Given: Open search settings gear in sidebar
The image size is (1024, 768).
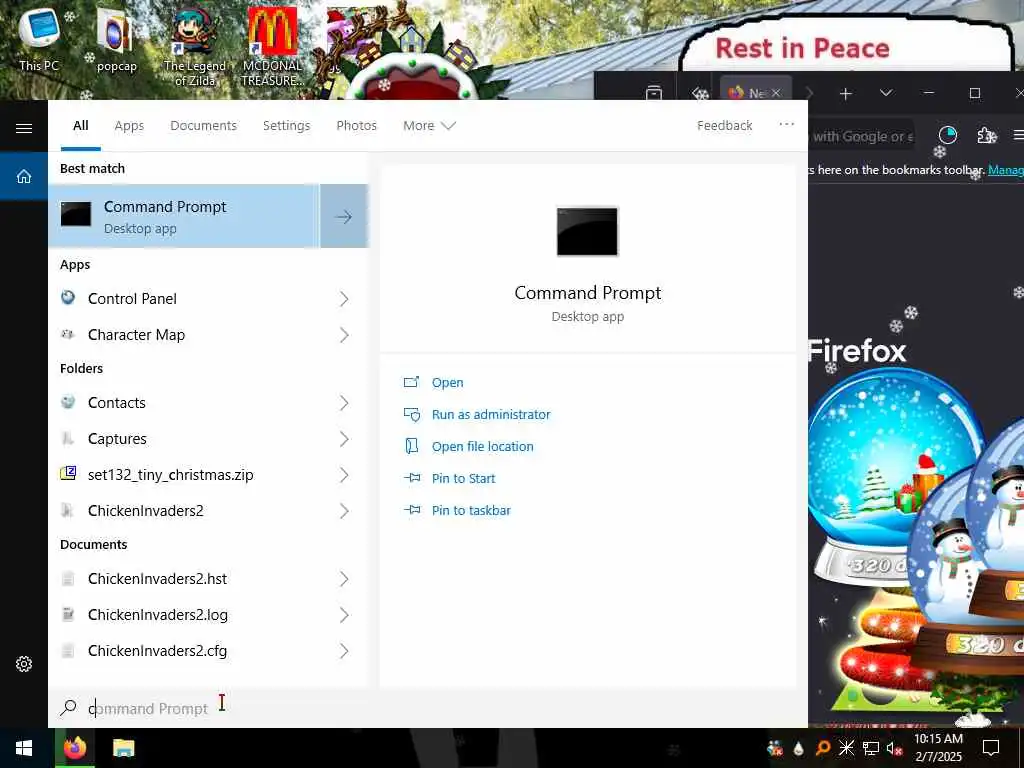Looking at the screenshot, I should click(x=24, y=664).
